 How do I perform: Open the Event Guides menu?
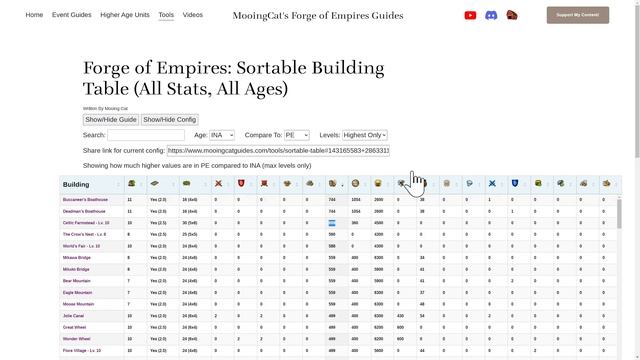click(x=71, y=15)
